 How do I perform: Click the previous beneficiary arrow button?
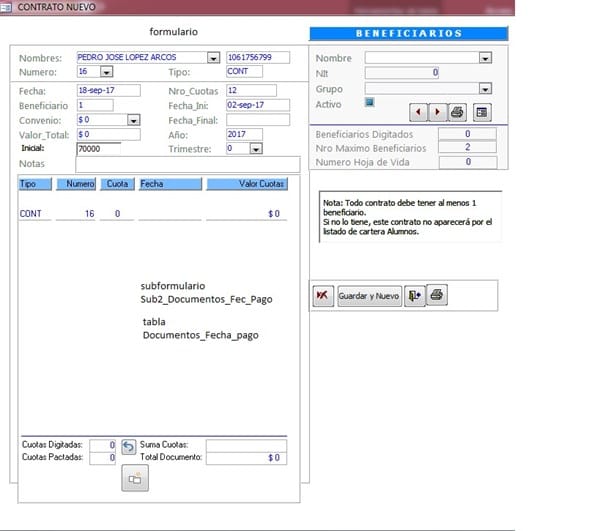(418, 111)
